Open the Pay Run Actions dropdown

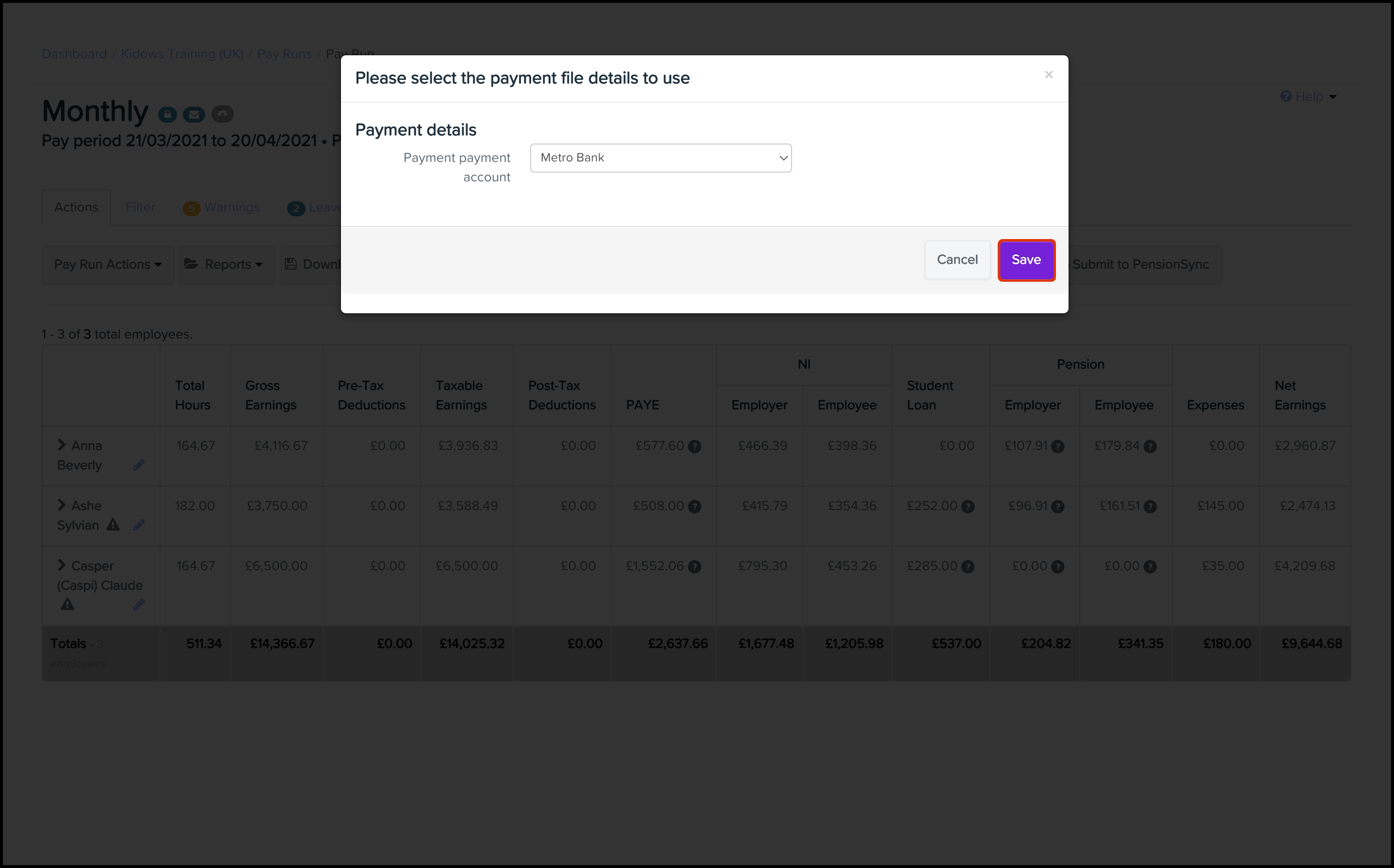[107, 265]
